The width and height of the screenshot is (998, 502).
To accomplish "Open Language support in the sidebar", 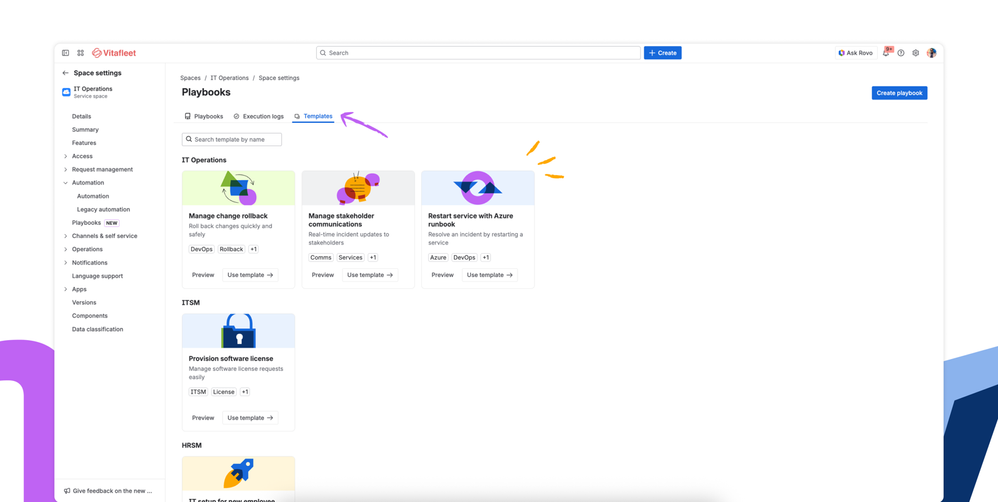I will click(97, 276).
